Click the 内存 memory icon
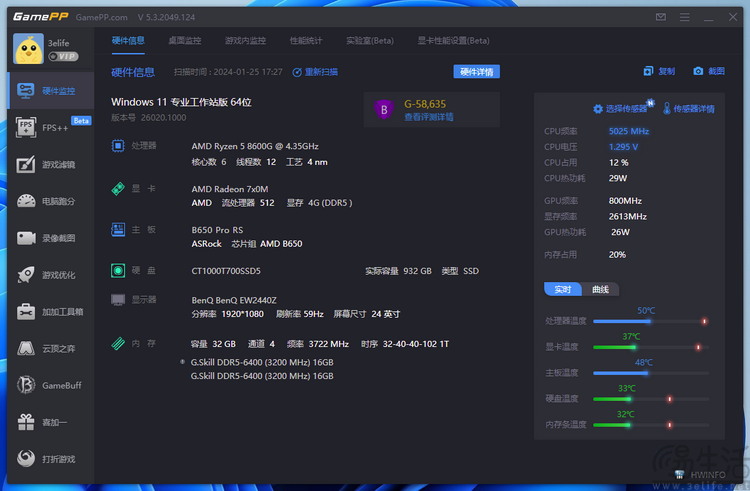Screen dimensions: 750x491 (118, 343)
